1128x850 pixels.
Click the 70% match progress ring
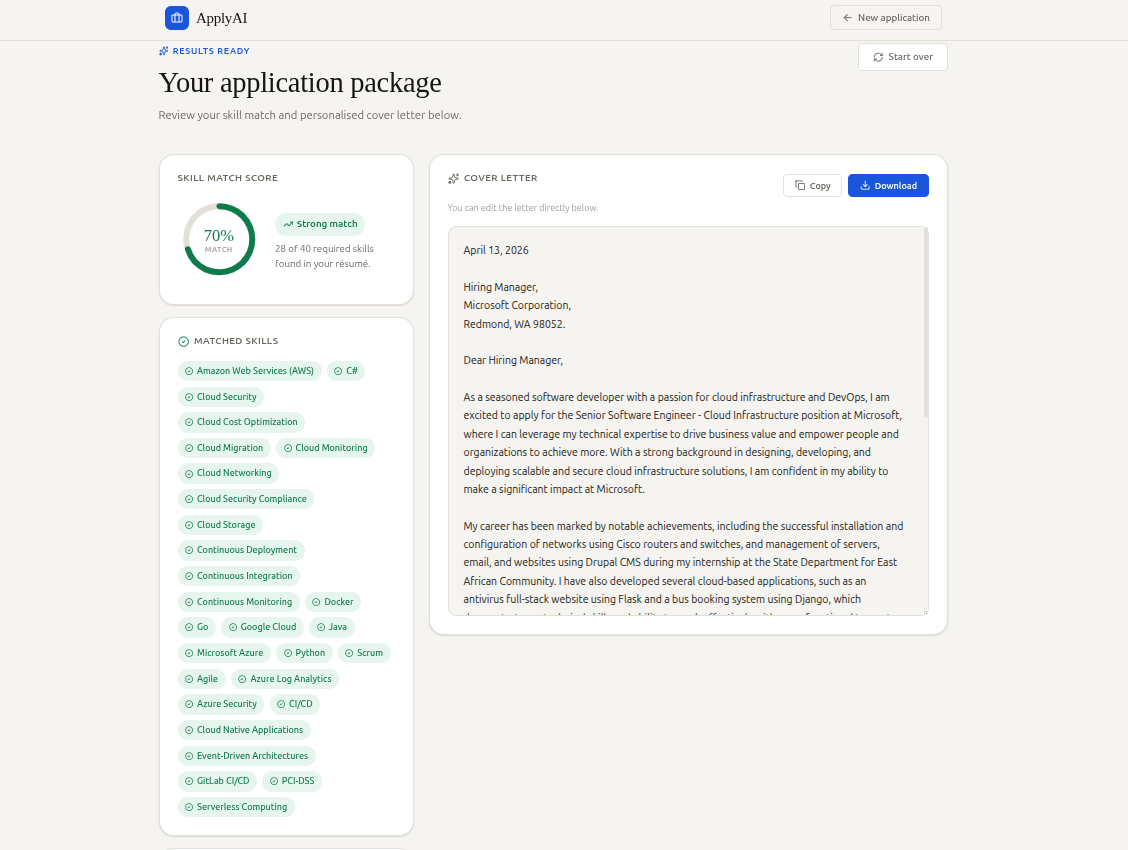219,239
